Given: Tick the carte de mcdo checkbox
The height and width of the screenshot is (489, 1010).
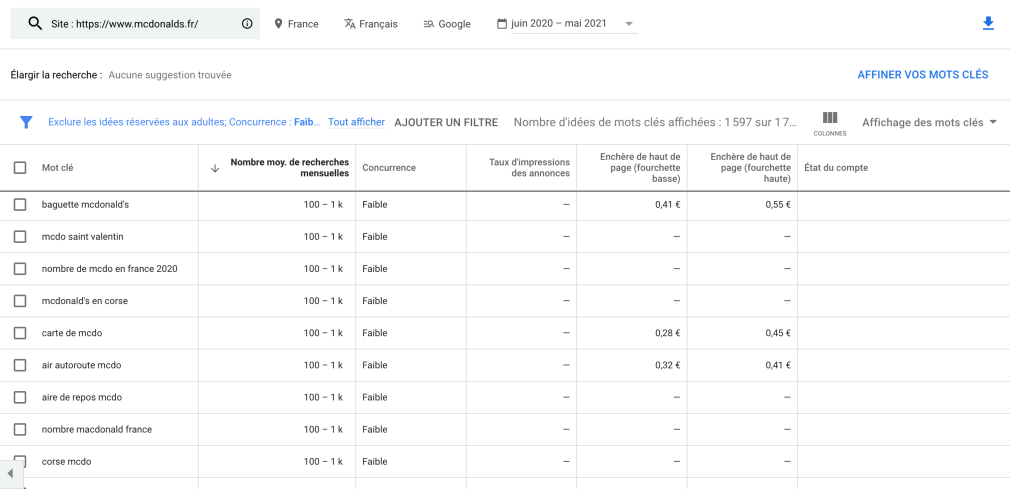Looking at the screenshot, I should click(20, 333).
